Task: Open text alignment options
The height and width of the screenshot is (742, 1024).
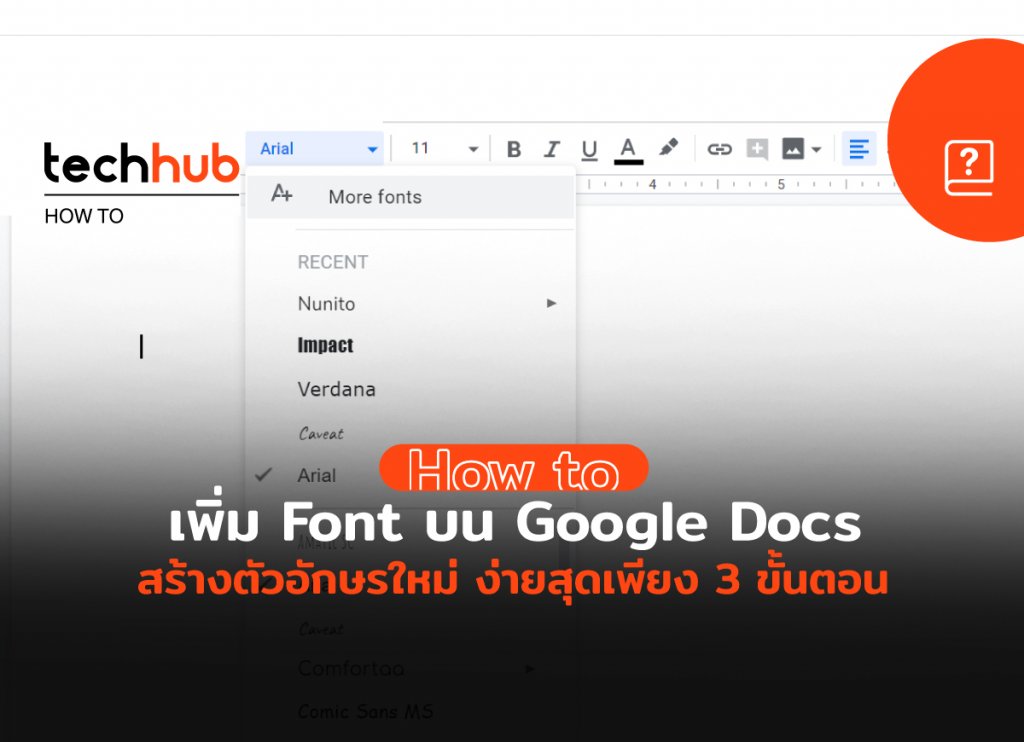Action: point(858,148)
